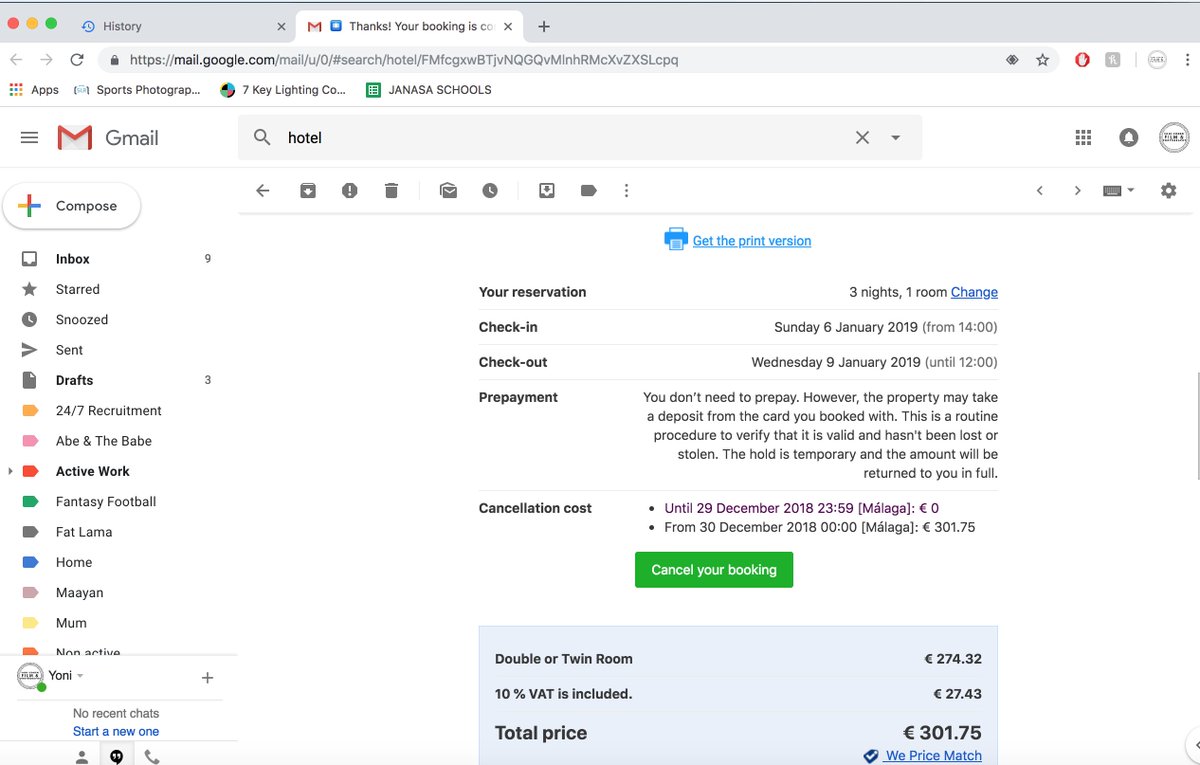The width and height of the screenshot is (1200, 765).
Task: Click the printer icon
Action: click(676, 239)
